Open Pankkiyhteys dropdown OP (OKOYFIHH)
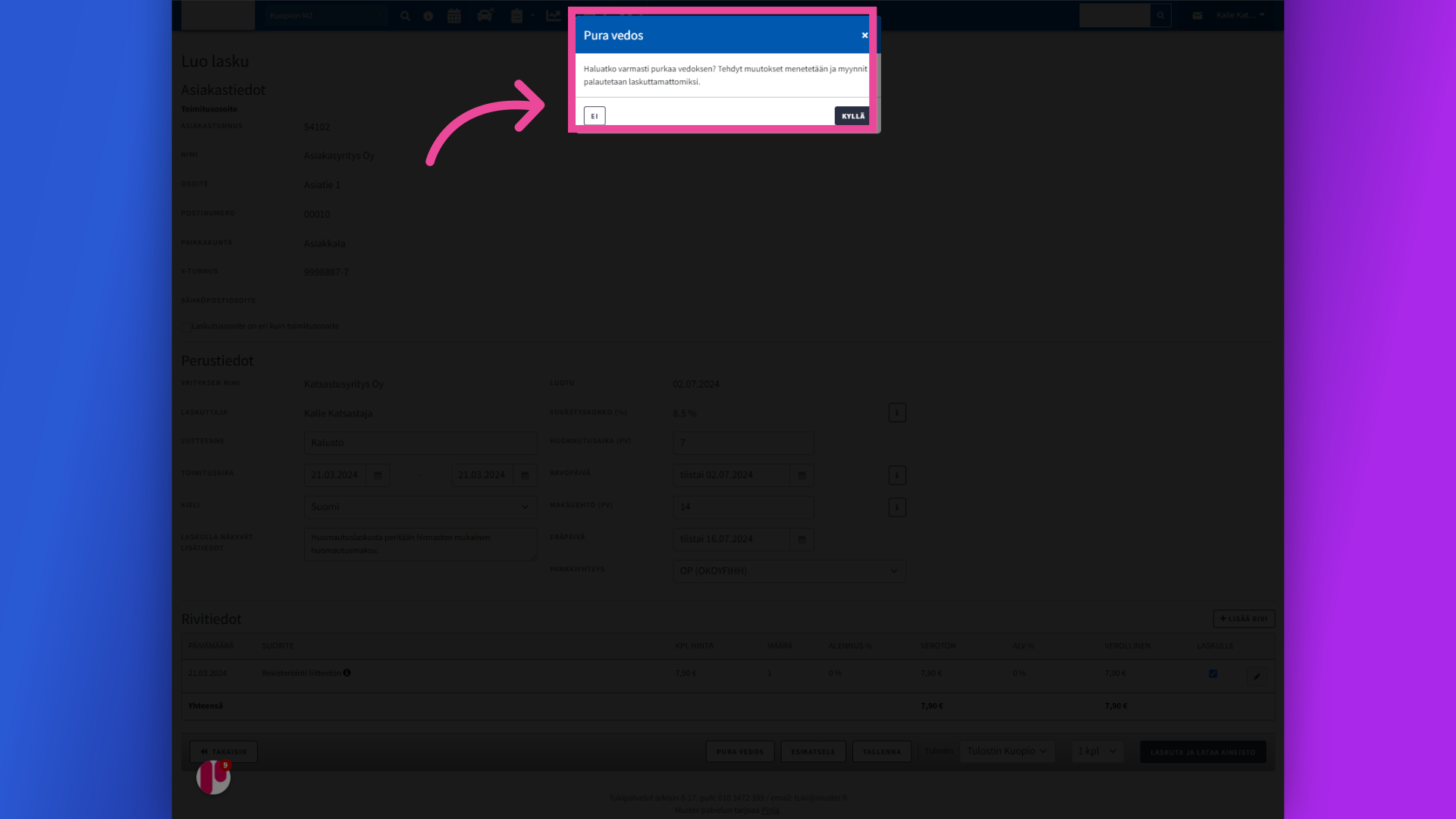The width and height of the screenshot is (1456, 819). click(x=789, y=571)
